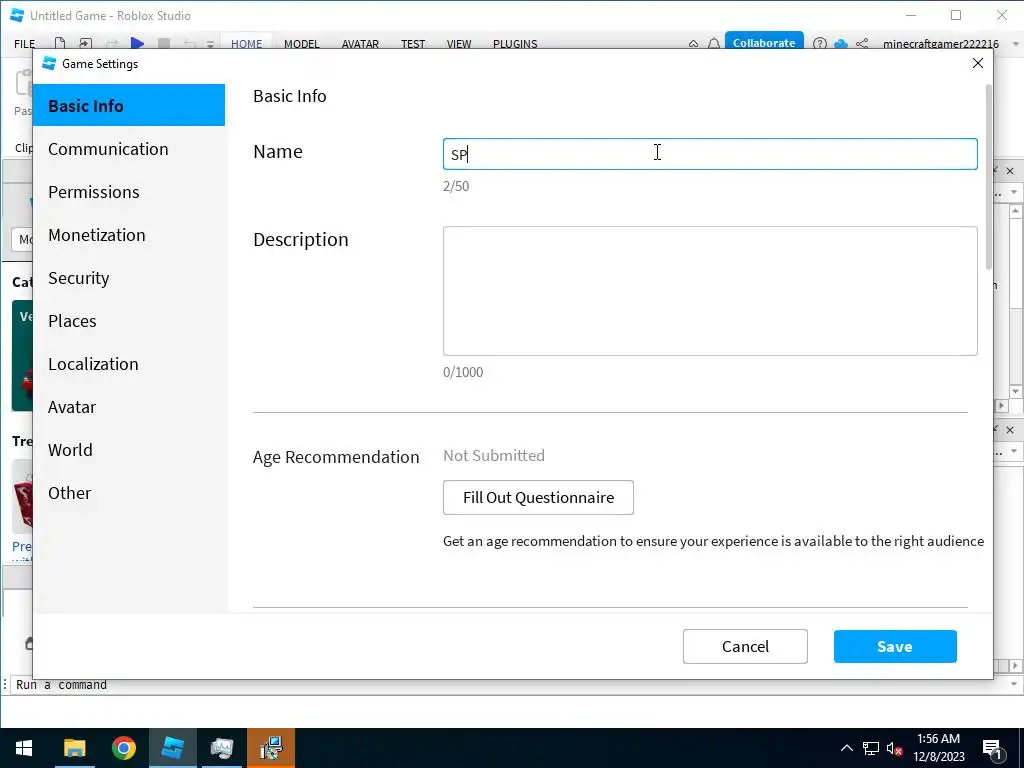Viewport: 1024px width, 768px height.
Task: Click the Game Settings dialog scrollbar
Action: [989, 176]
